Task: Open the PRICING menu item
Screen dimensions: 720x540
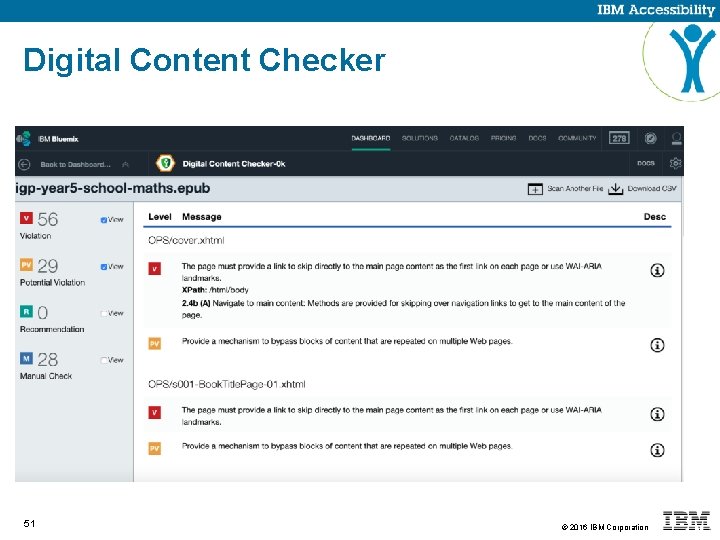Action: (503, 138)
